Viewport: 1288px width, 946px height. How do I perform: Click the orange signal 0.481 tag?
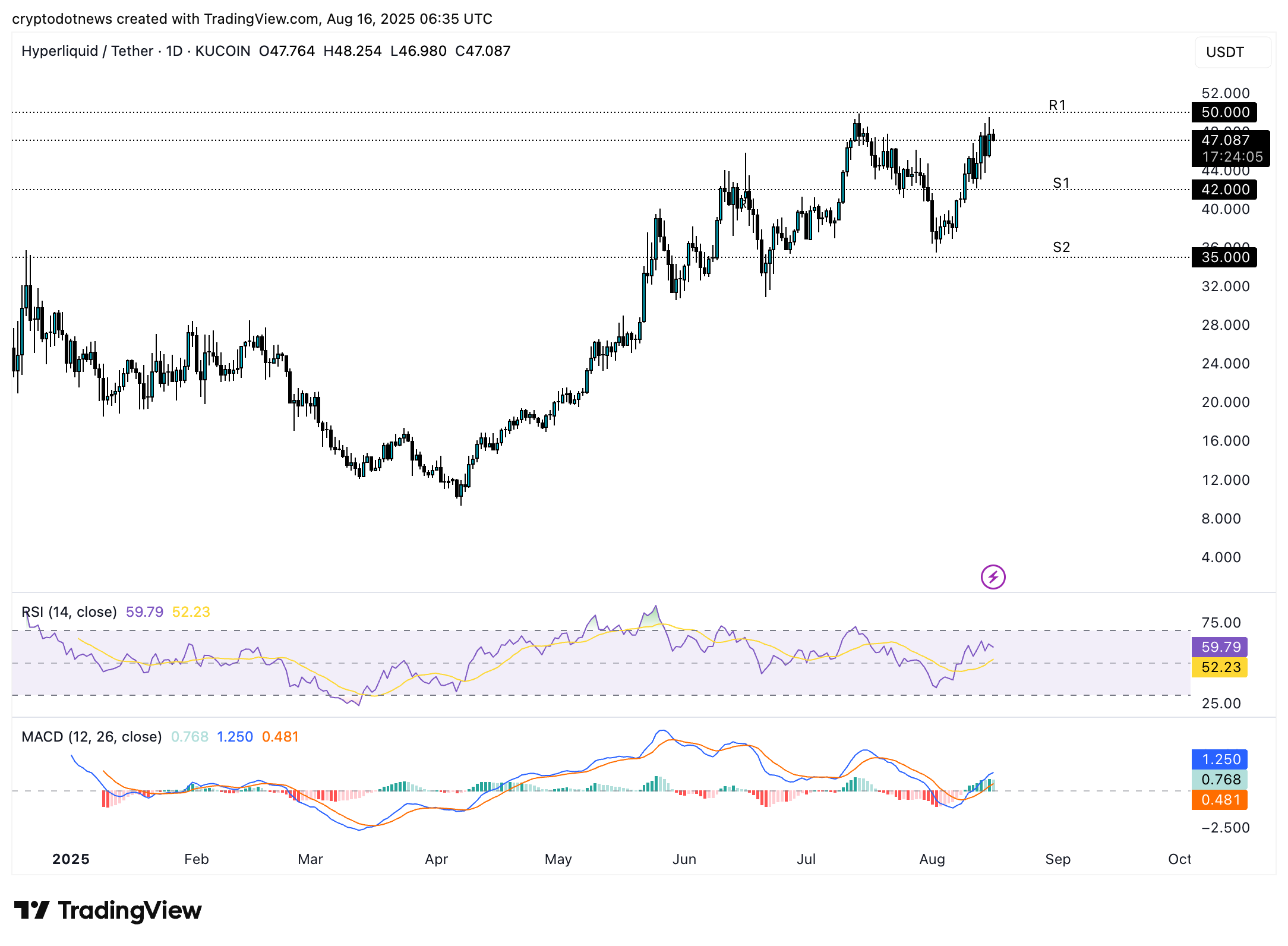[x=1220, y=800]
